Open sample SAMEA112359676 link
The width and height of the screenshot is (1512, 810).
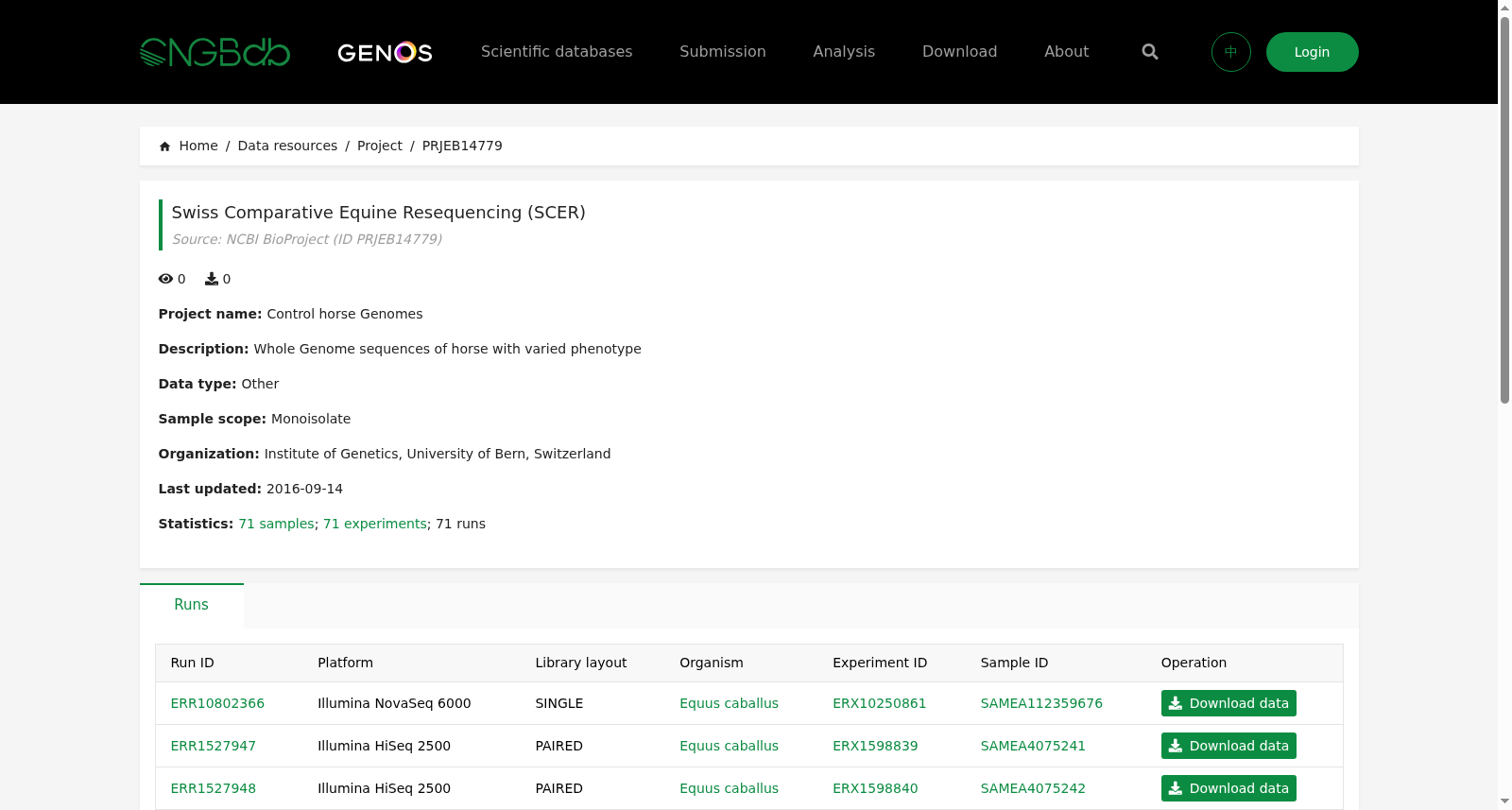[x=1041, y=703]
